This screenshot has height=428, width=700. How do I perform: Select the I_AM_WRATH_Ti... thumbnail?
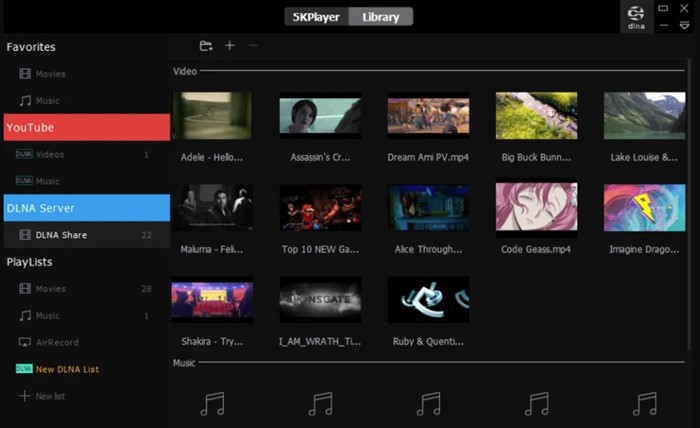coord(320,299)
